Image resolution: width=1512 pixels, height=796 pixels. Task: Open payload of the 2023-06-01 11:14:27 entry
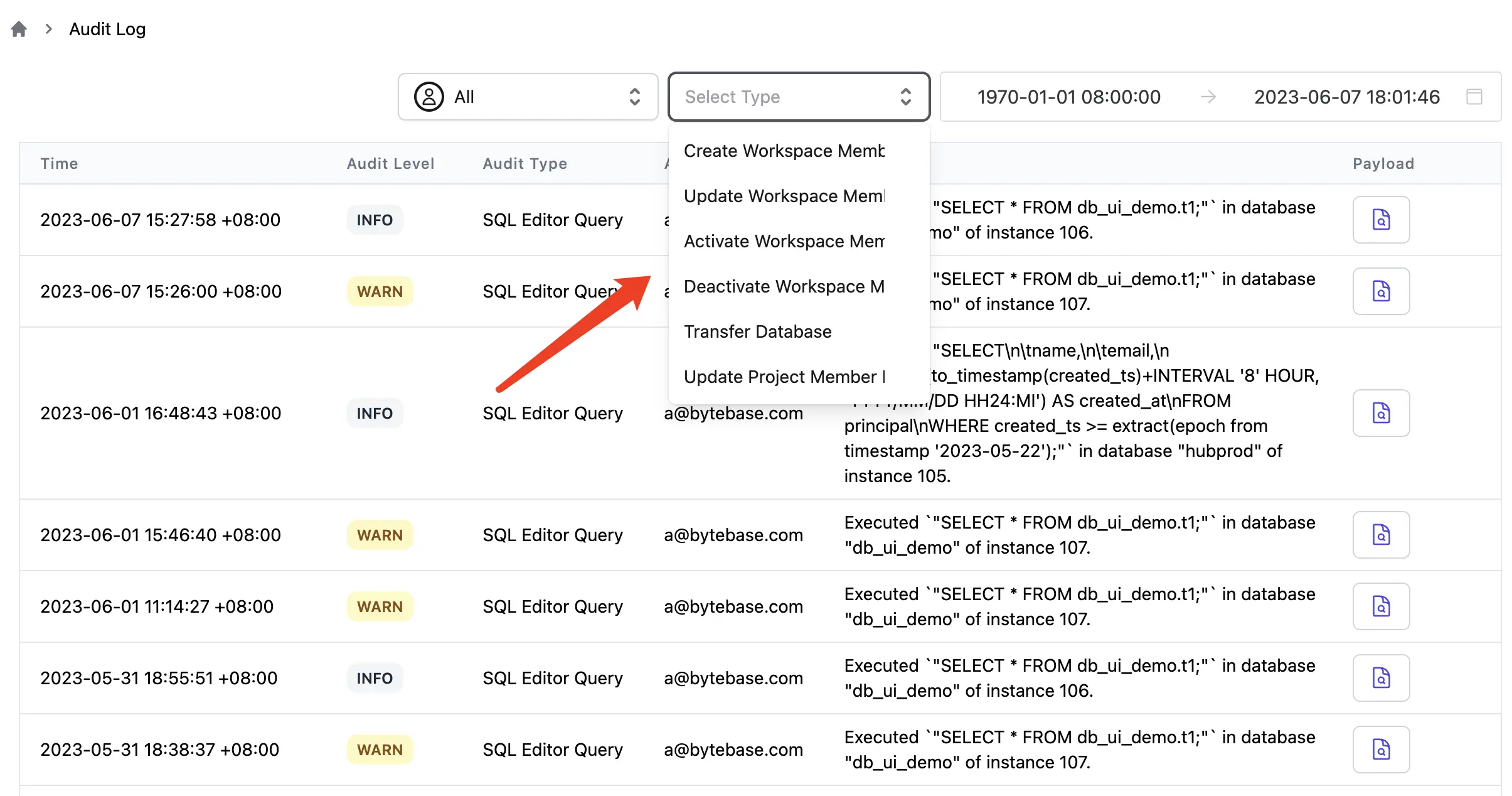click(x=1381, y=606)
